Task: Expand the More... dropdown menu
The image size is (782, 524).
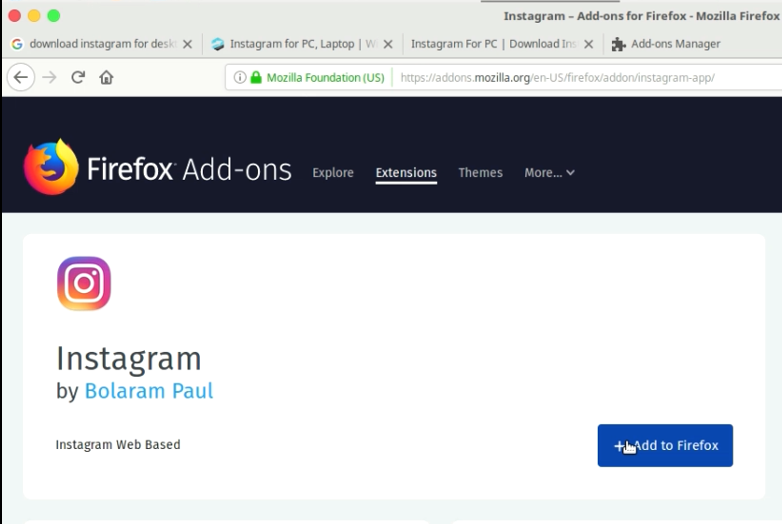Action: click(549, 173)
